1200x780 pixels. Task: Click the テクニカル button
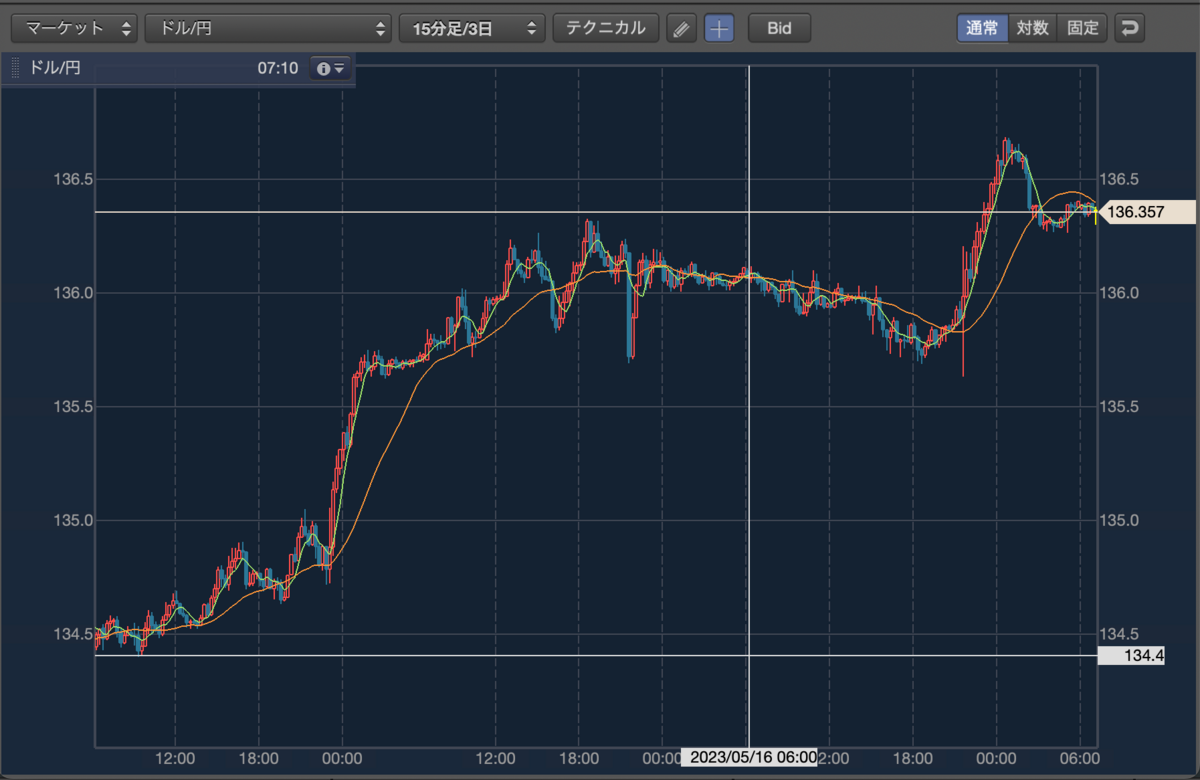(606, 28)
